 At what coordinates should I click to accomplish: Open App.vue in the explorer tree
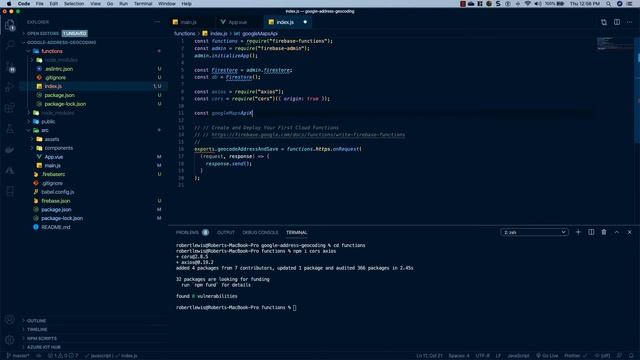53,157
